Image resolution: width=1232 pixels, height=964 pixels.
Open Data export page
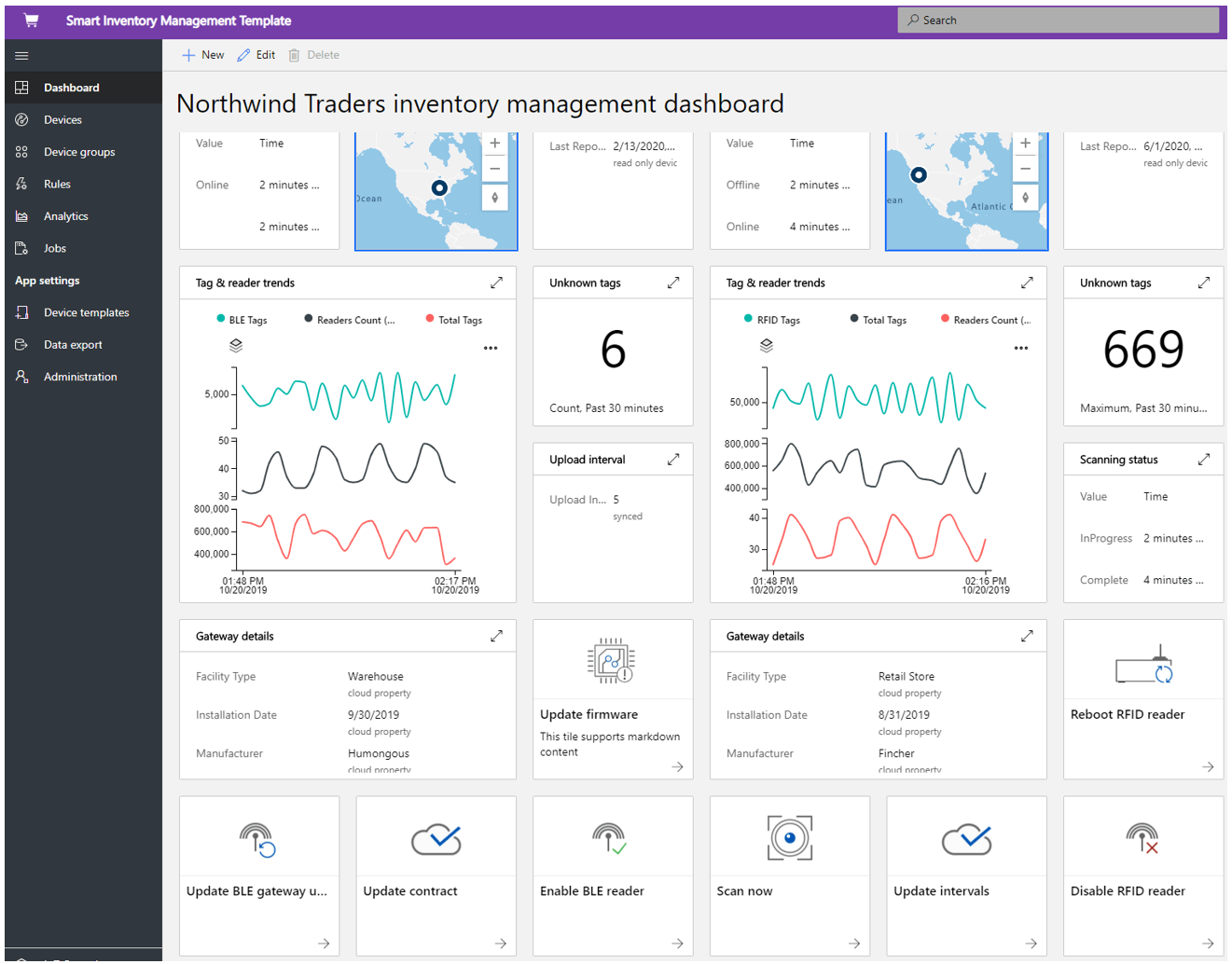[x=83, y=345]
